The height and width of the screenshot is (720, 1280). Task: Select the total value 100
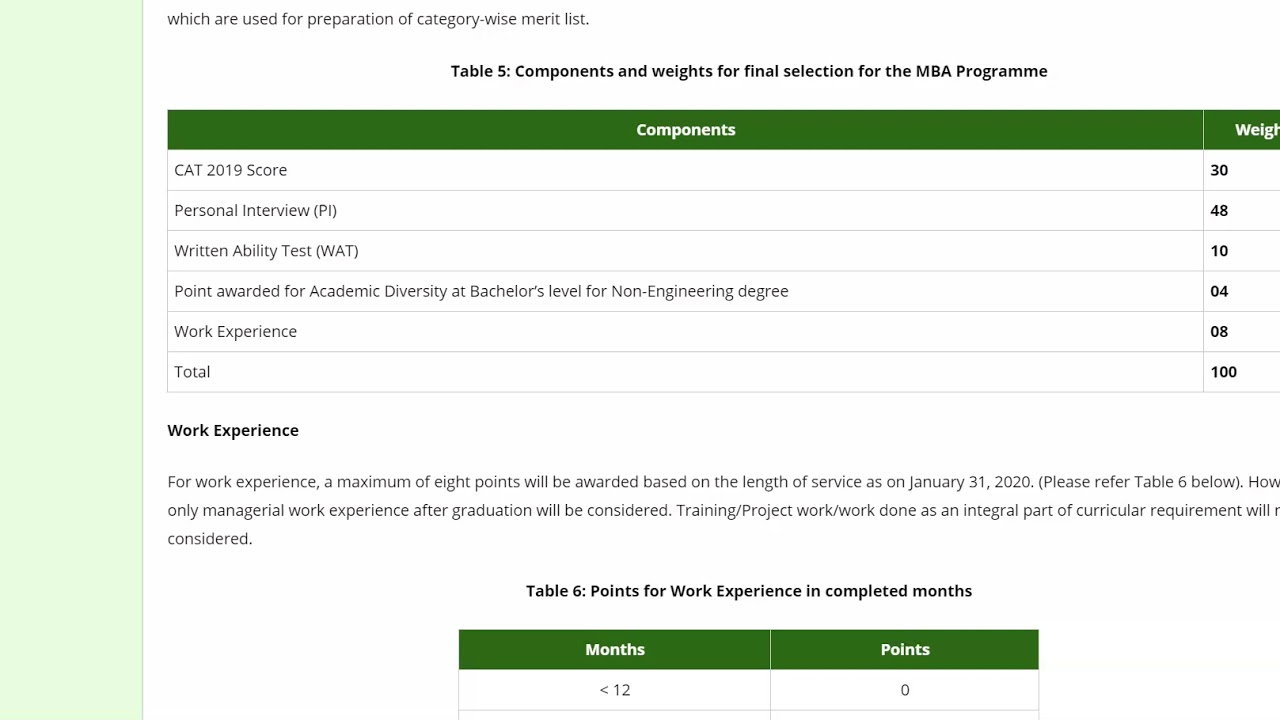click(x=1223, y=371)
